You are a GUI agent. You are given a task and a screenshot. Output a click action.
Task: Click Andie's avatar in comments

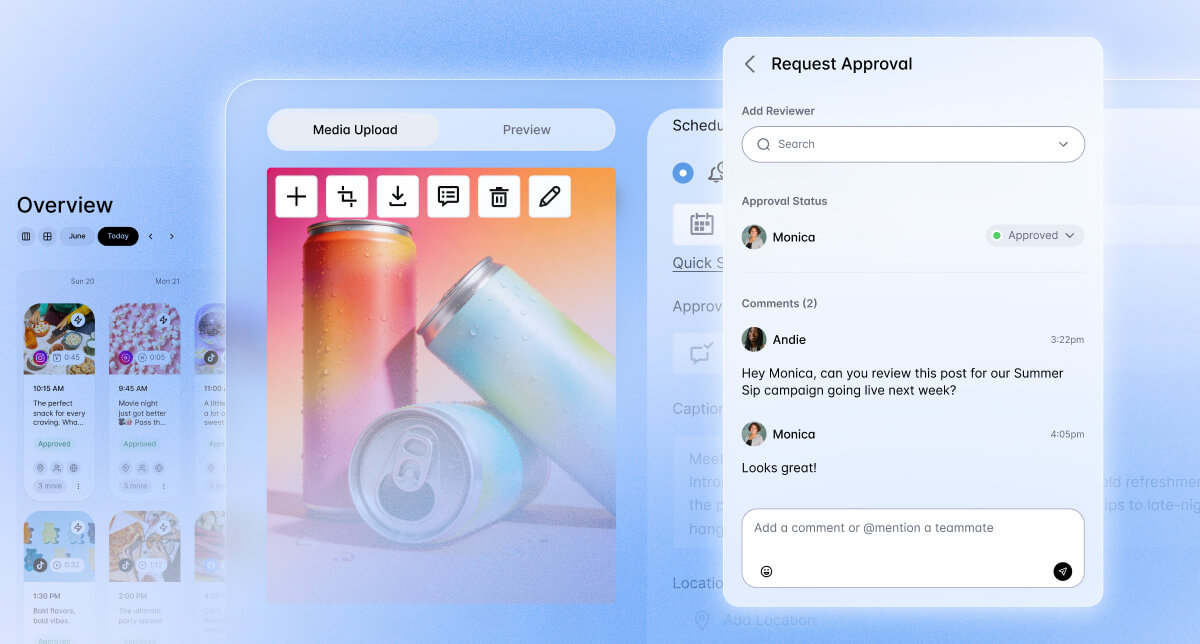tap(754, 339)
